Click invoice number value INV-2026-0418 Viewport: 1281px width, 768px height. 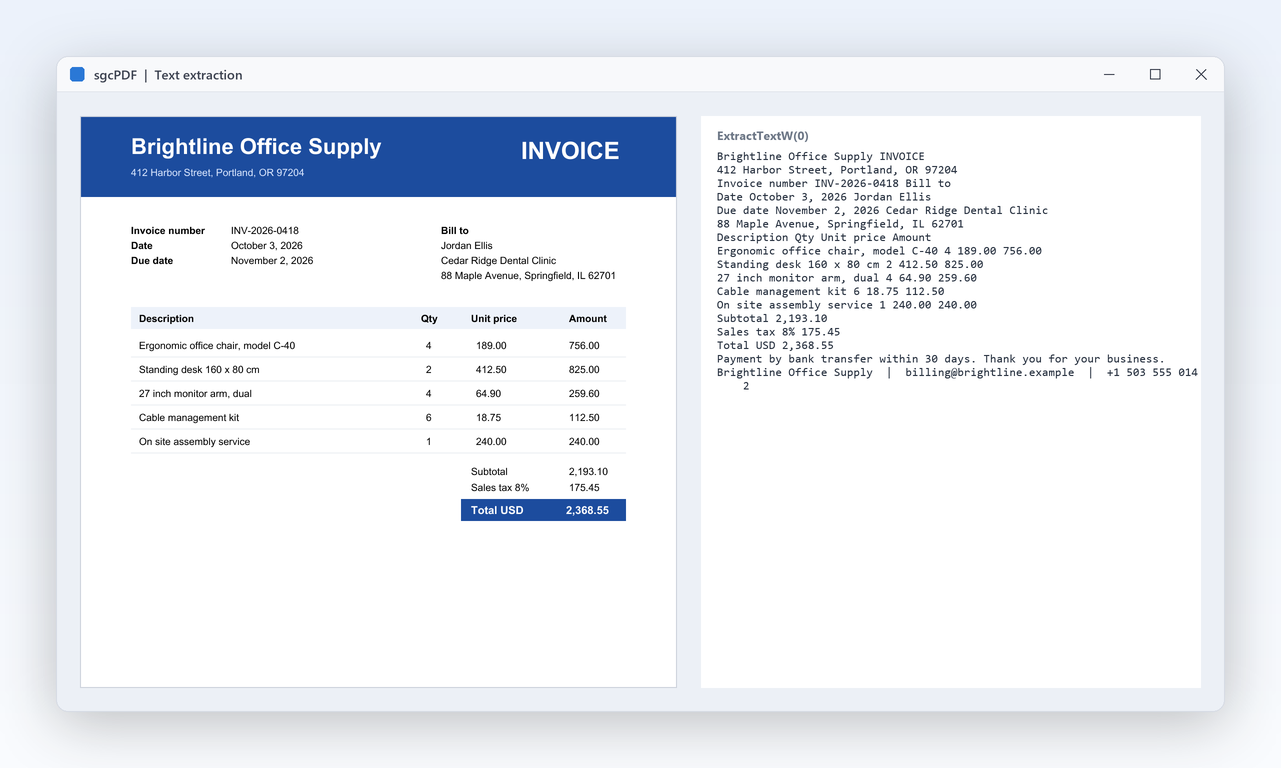coord(265,231)
